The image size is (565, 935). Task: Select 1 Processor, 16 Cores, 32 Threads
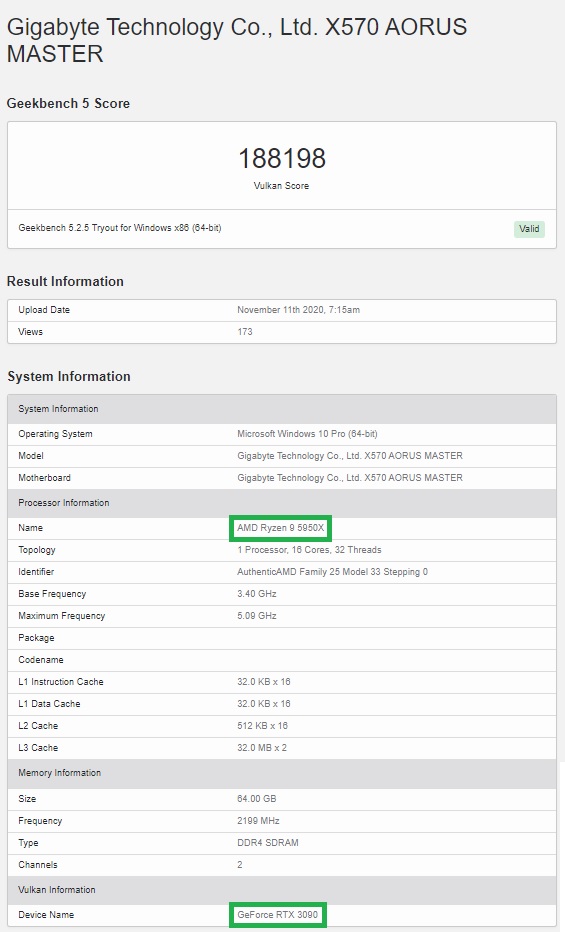[309, 550]
